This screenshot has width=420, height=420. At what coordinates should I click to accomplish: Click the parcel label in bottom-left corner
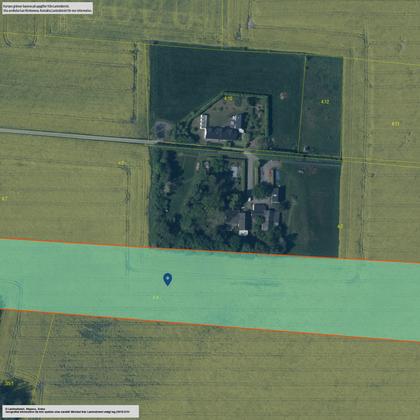coord(9,383)
